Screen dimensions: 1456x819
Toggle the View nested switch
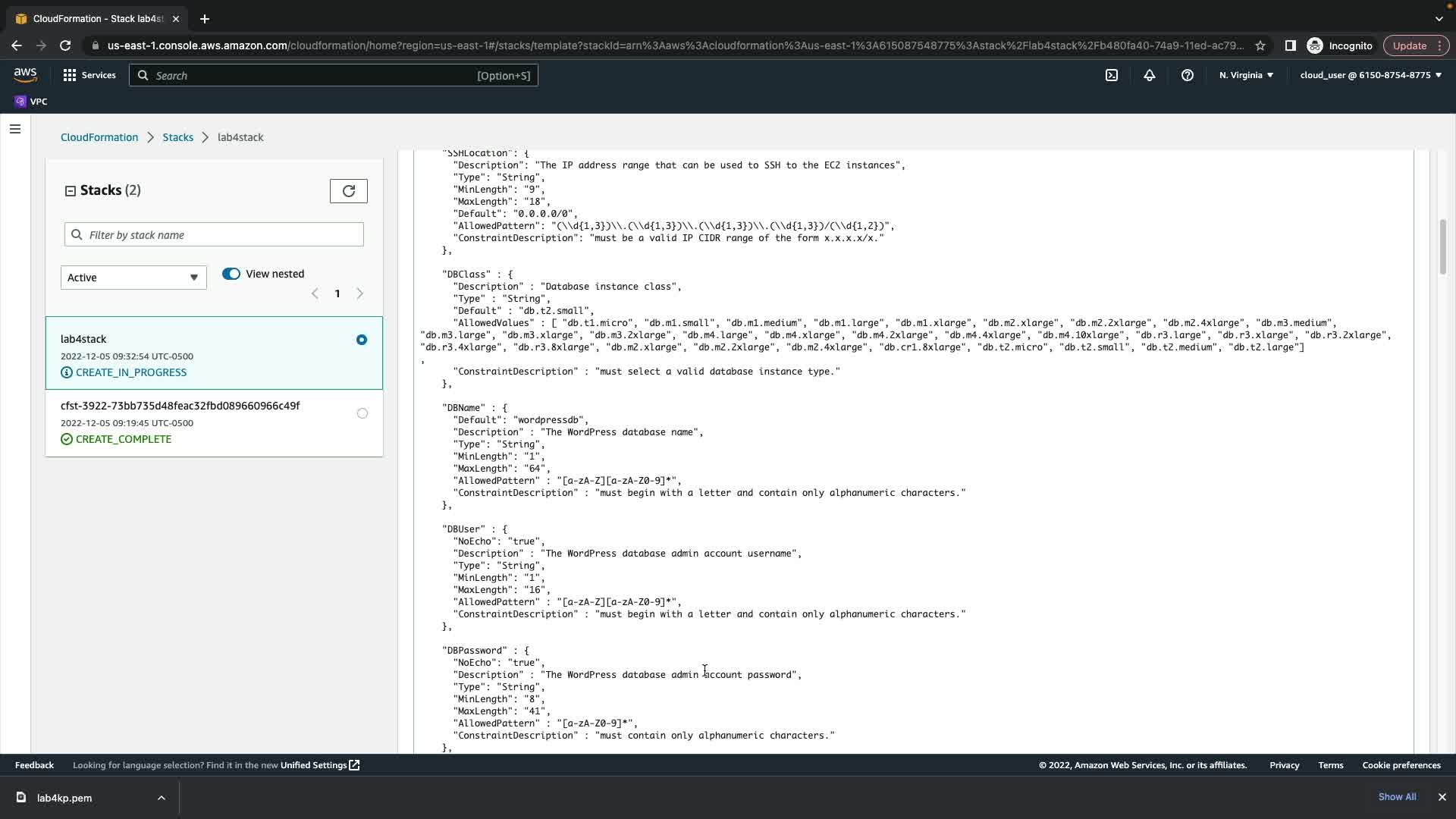click(x=231, y=274)
